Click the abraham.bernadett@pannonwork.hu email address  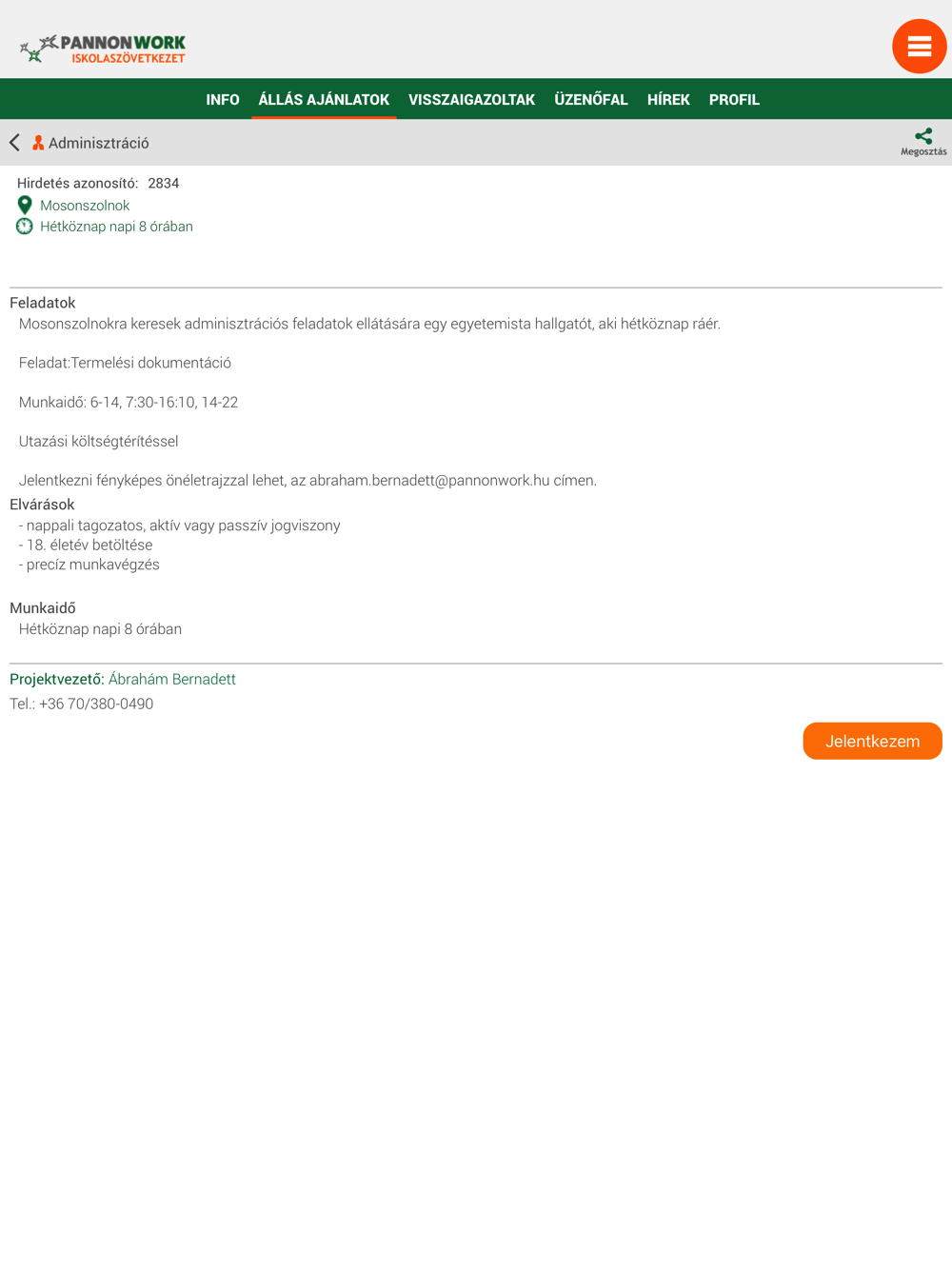coord(429,481)
